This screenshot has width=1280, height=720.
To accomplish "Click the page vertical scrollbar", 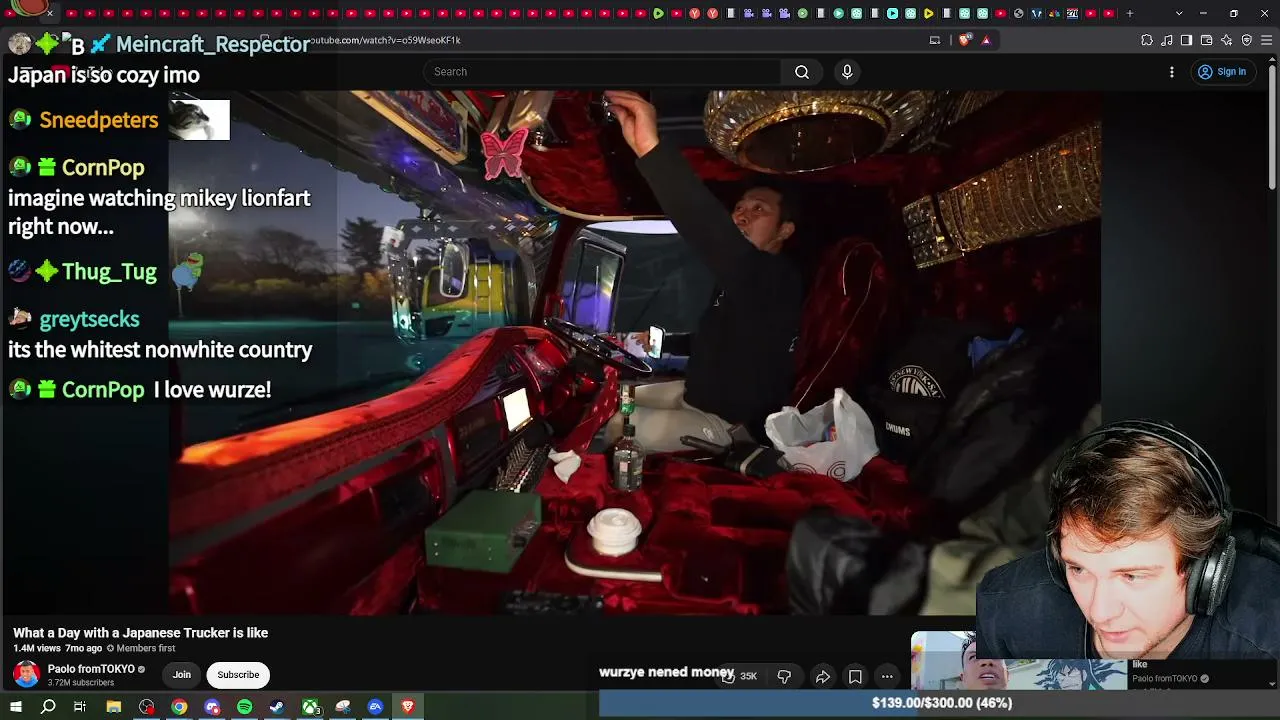I will 1272,130.
